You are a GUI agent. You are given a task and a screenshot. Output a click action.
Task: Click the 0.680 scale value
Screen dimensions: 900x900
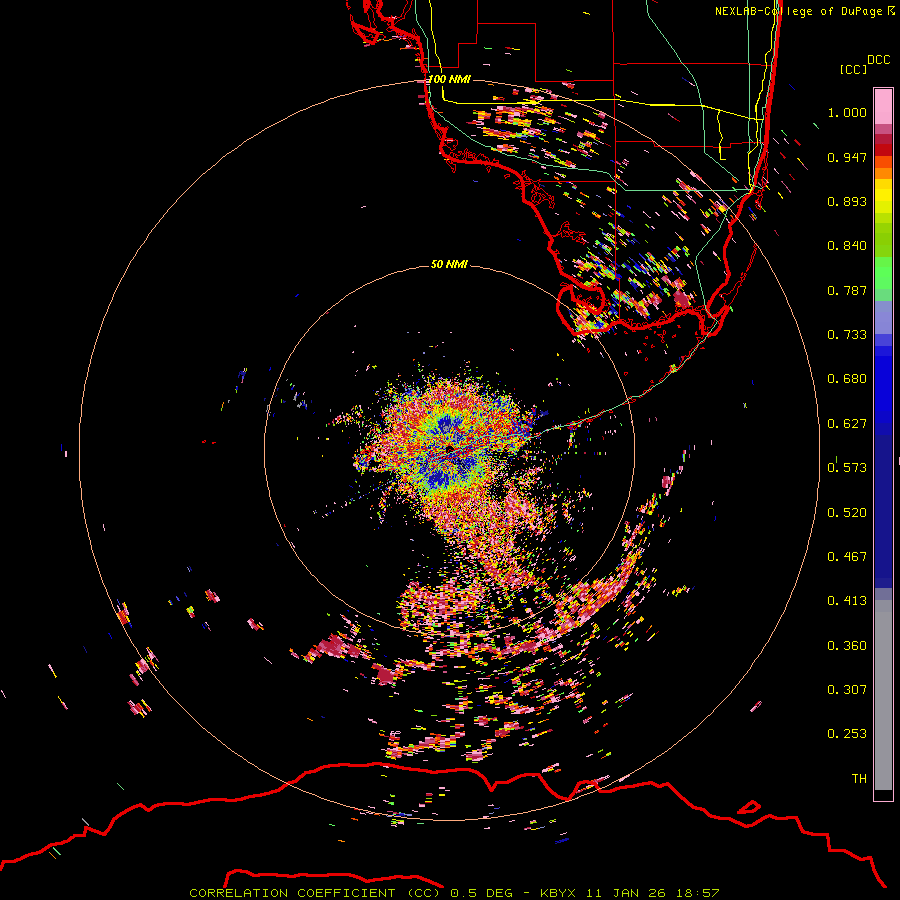[x=847, y=379]
